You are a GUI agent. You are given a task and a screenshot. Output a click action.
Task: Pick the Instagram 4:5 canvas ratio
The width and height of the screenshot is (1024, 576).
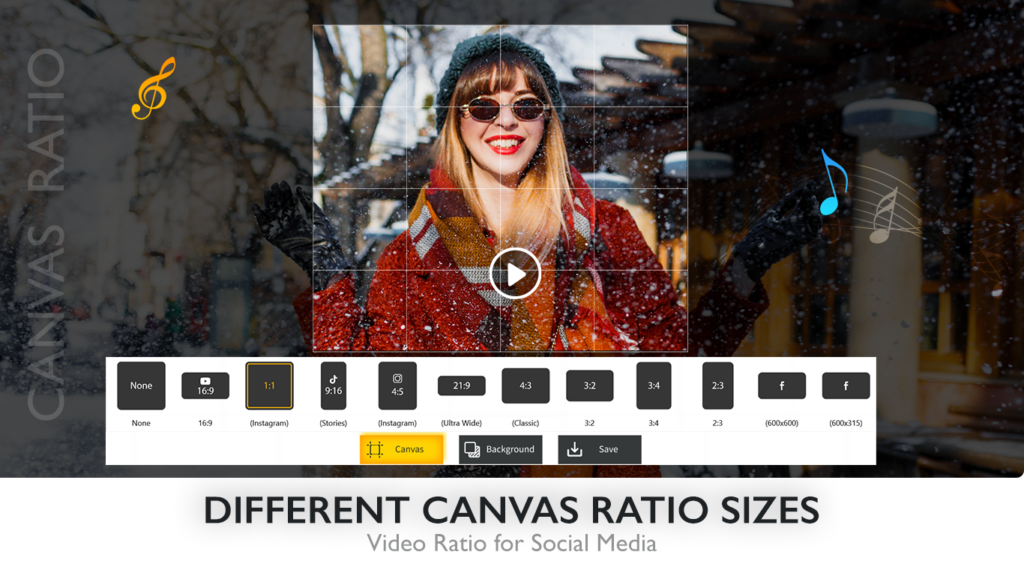pos(397,386)
